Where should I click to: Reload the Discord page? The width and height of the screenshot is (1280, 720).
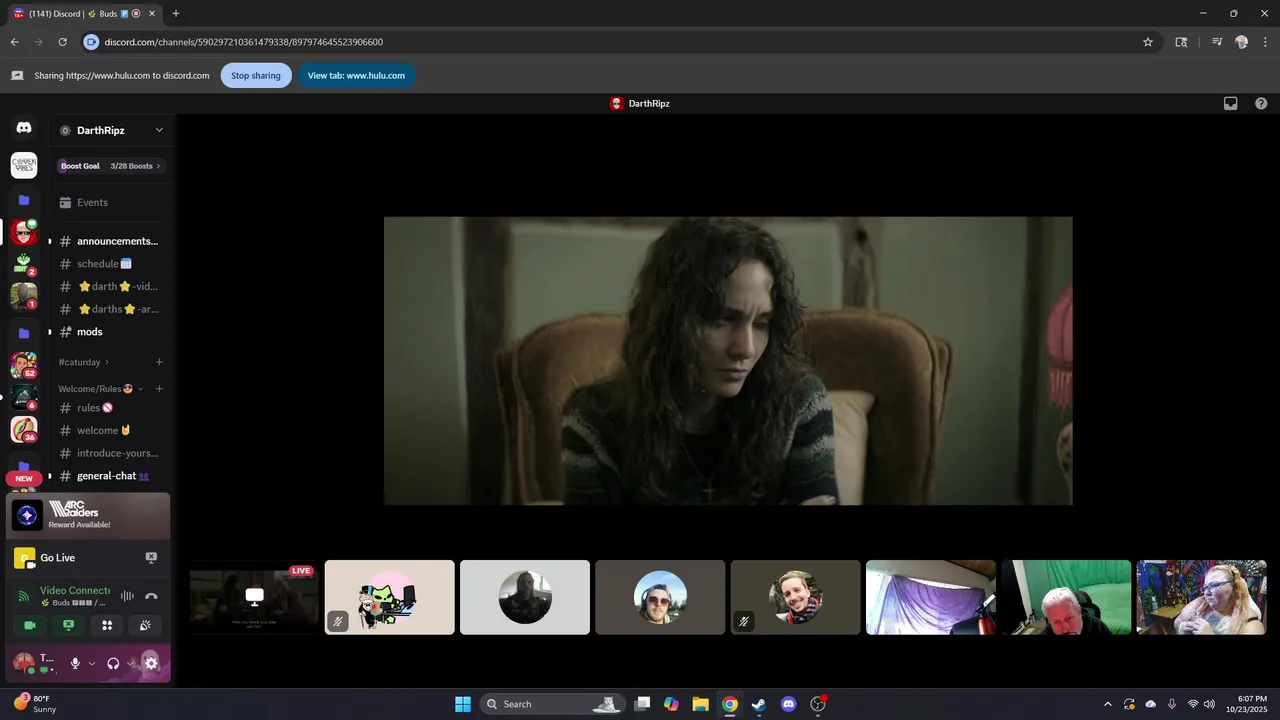tap(62, 42)
